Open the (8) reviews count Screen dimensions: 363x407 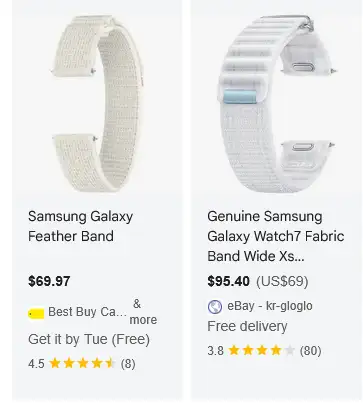(128, 364)
